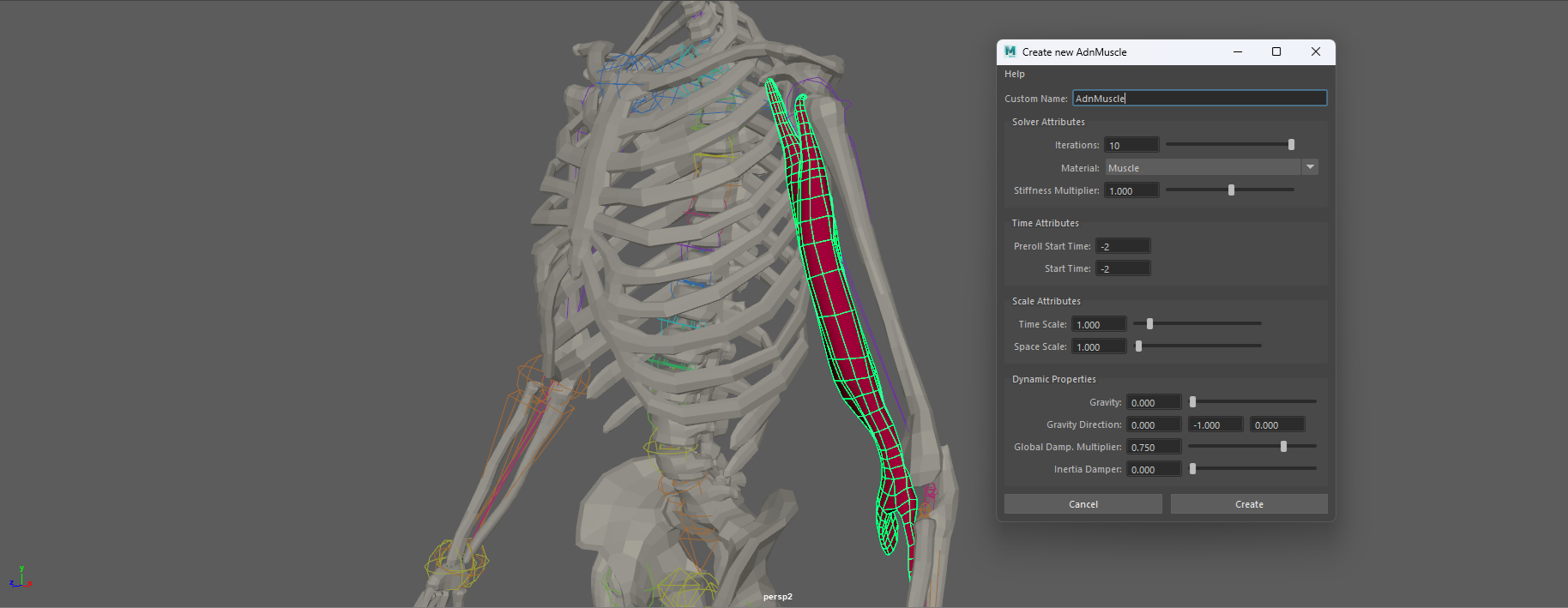The width and height of the screenshot is (1568, 608).
Task: Click the XYZ axis gizmo in viewport corner
Action: 21,578
